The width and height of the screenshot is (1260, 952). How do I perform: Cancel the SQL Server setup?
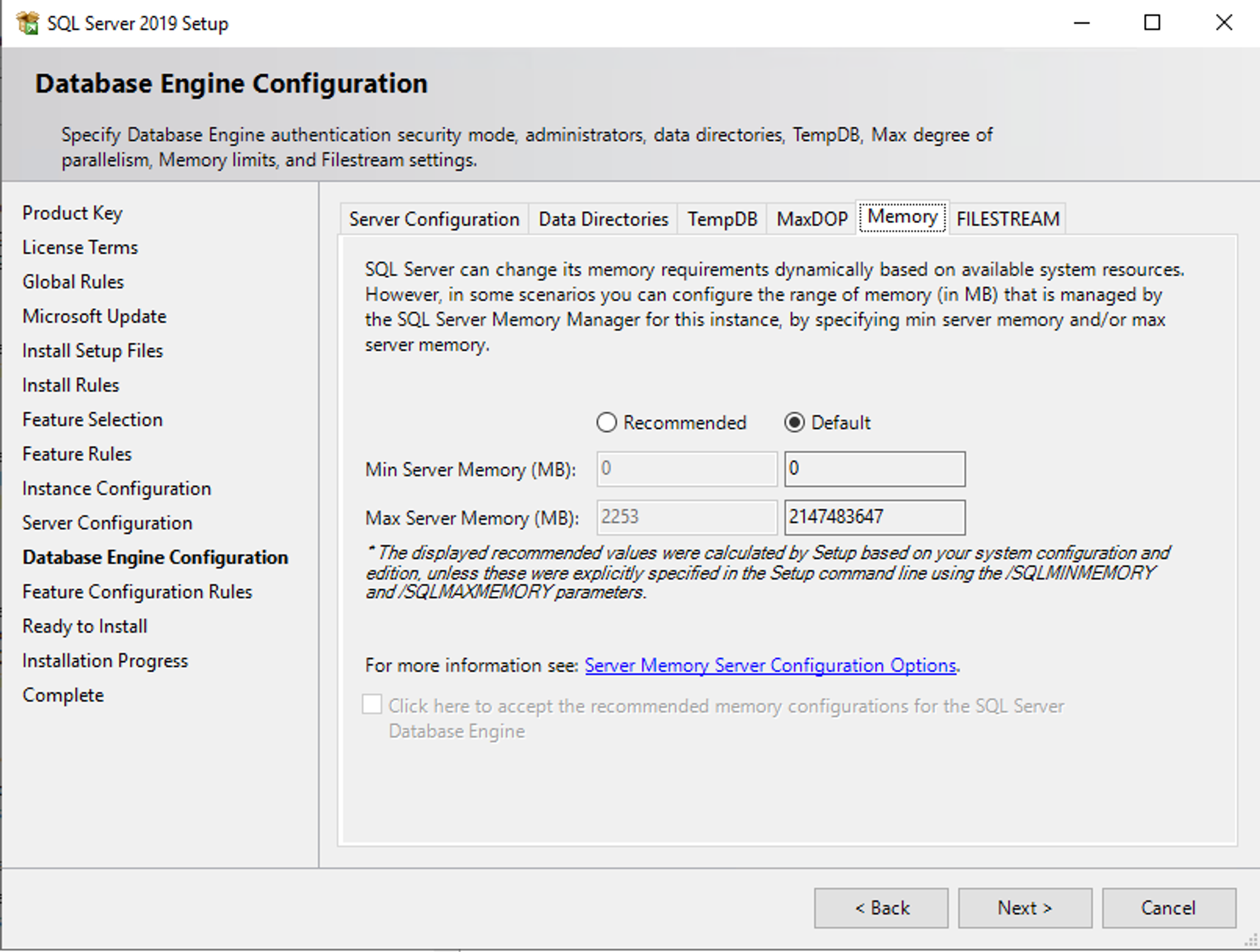click(x=1169, y=907)
